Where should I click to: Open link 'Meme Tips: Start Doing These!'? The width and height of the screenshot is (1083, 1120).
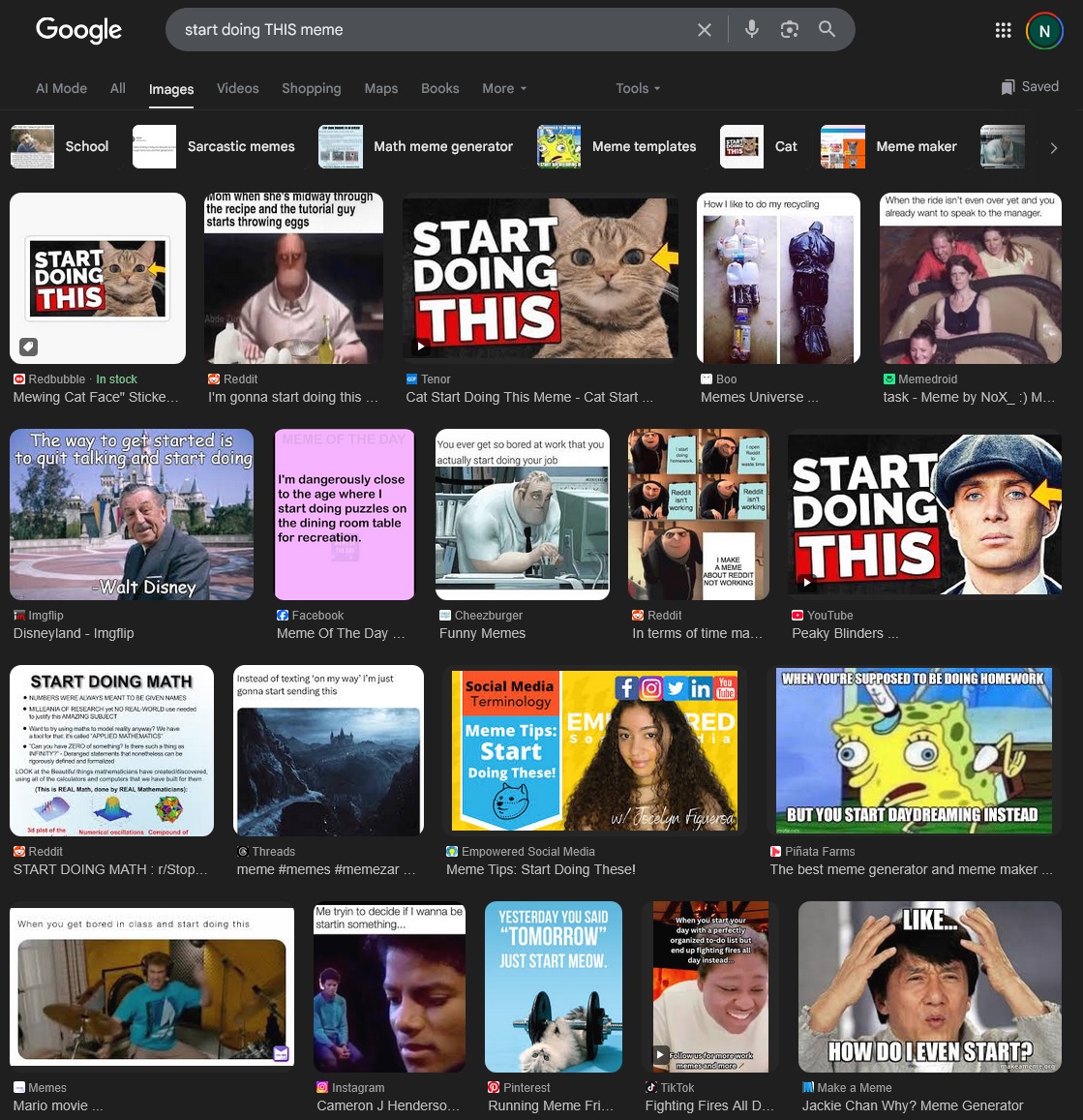click(540, 869)
